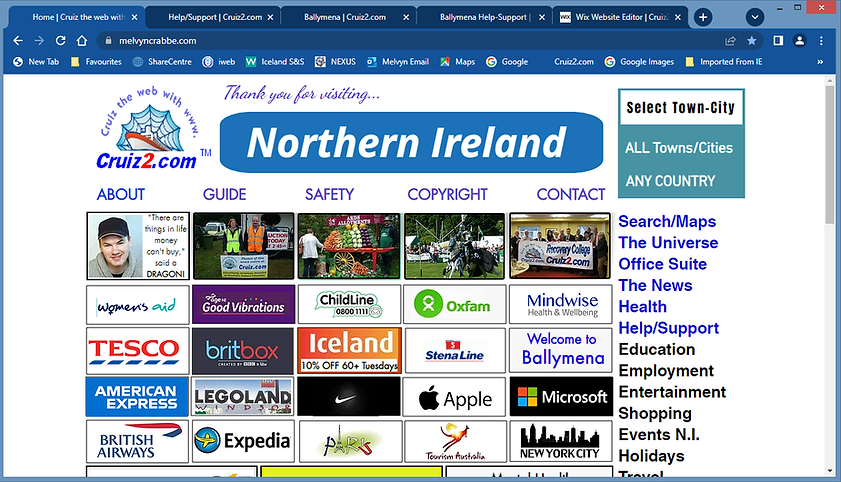Open the Google Images bookmark

point(639,62)
